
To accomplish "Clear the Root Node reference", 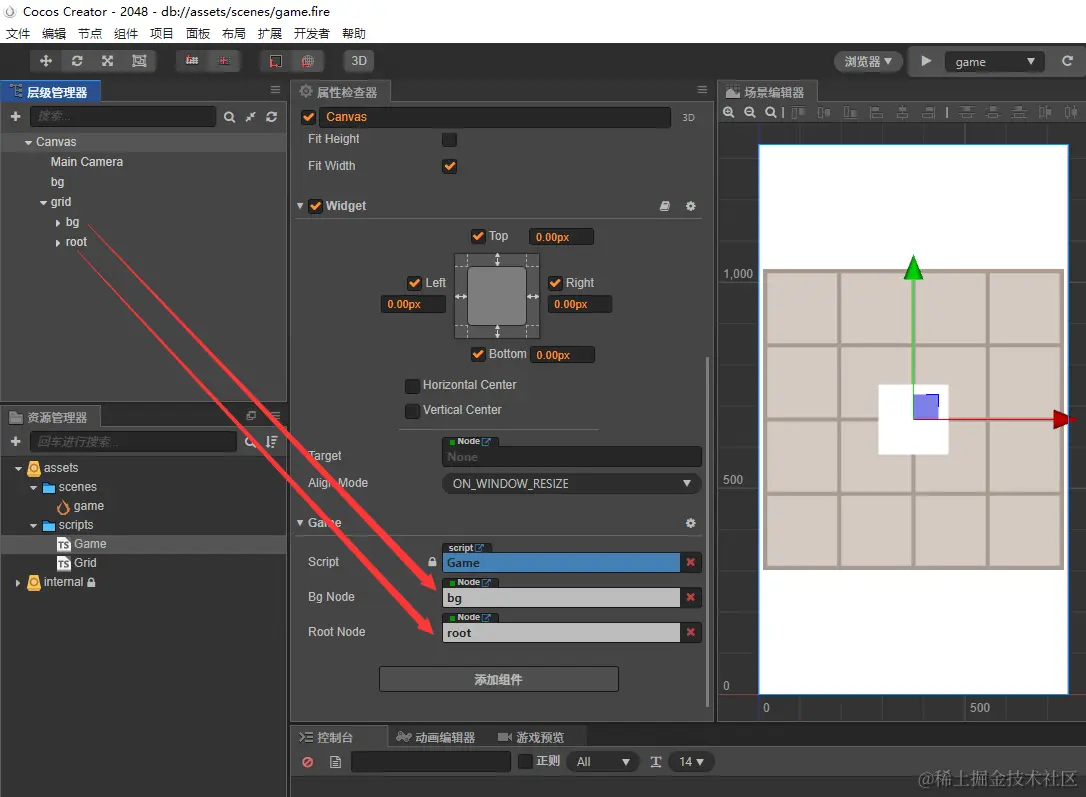I will [691, 632].
